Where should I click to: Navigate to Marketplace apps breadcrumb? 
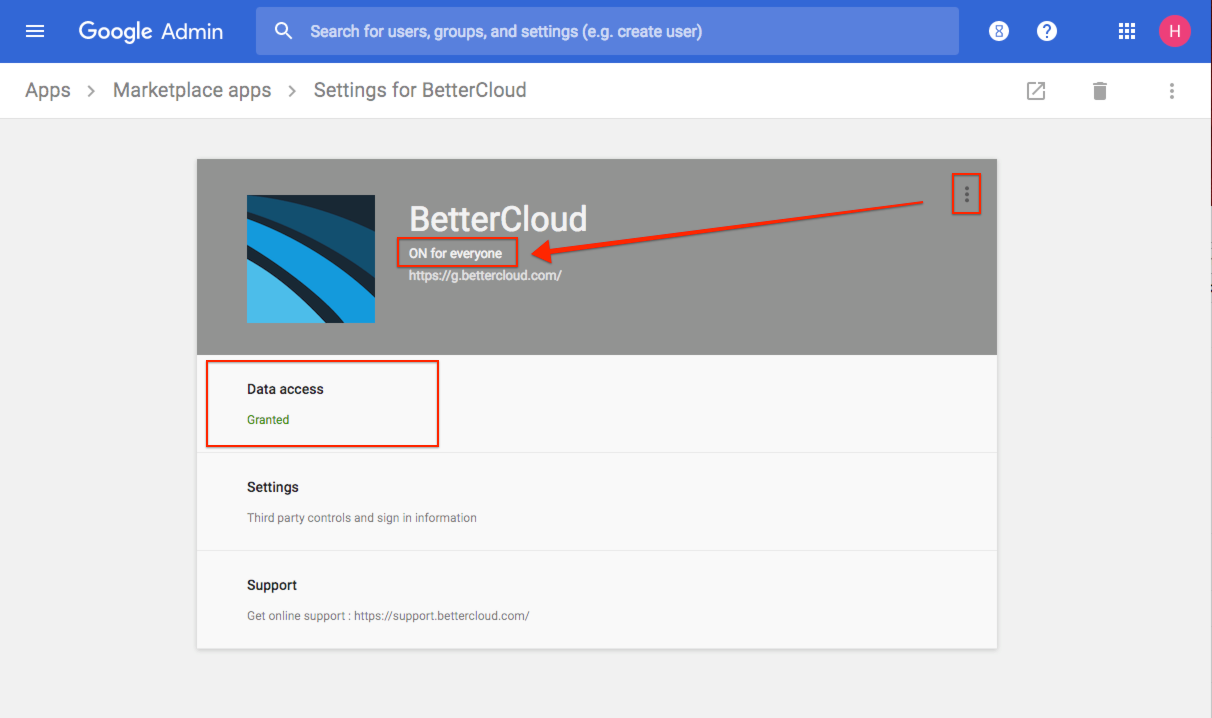click(x=192, y=90)
